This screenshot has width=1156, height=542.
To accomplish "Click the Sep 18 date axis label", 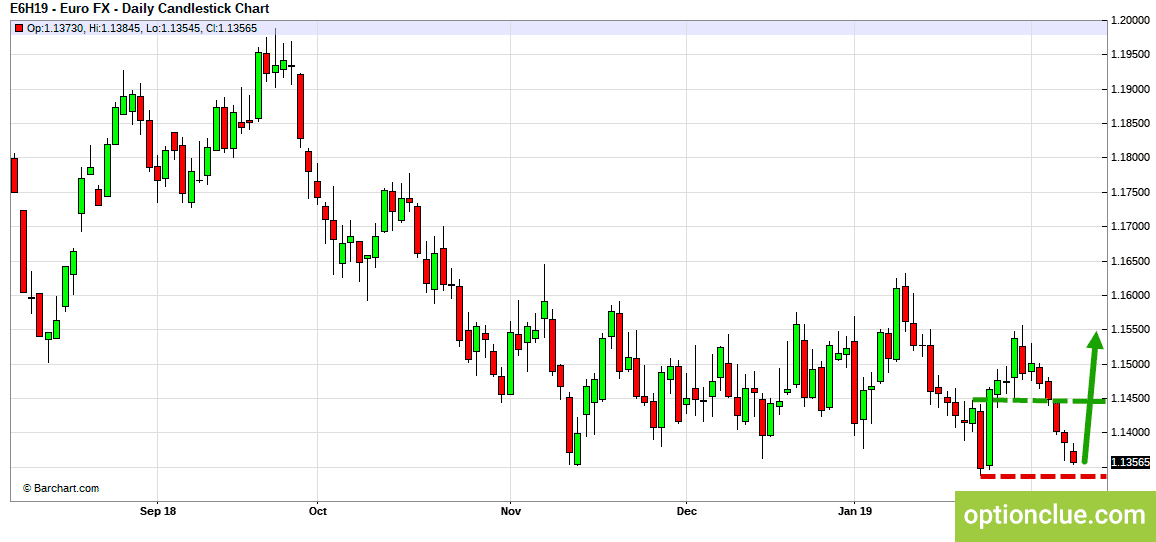I will pyautogui.click(x=157, y=510).
